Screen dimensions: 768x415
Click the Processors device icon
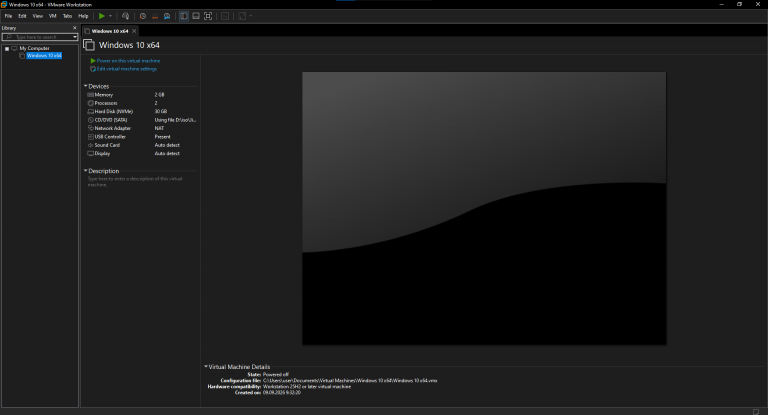coord(91,103)
